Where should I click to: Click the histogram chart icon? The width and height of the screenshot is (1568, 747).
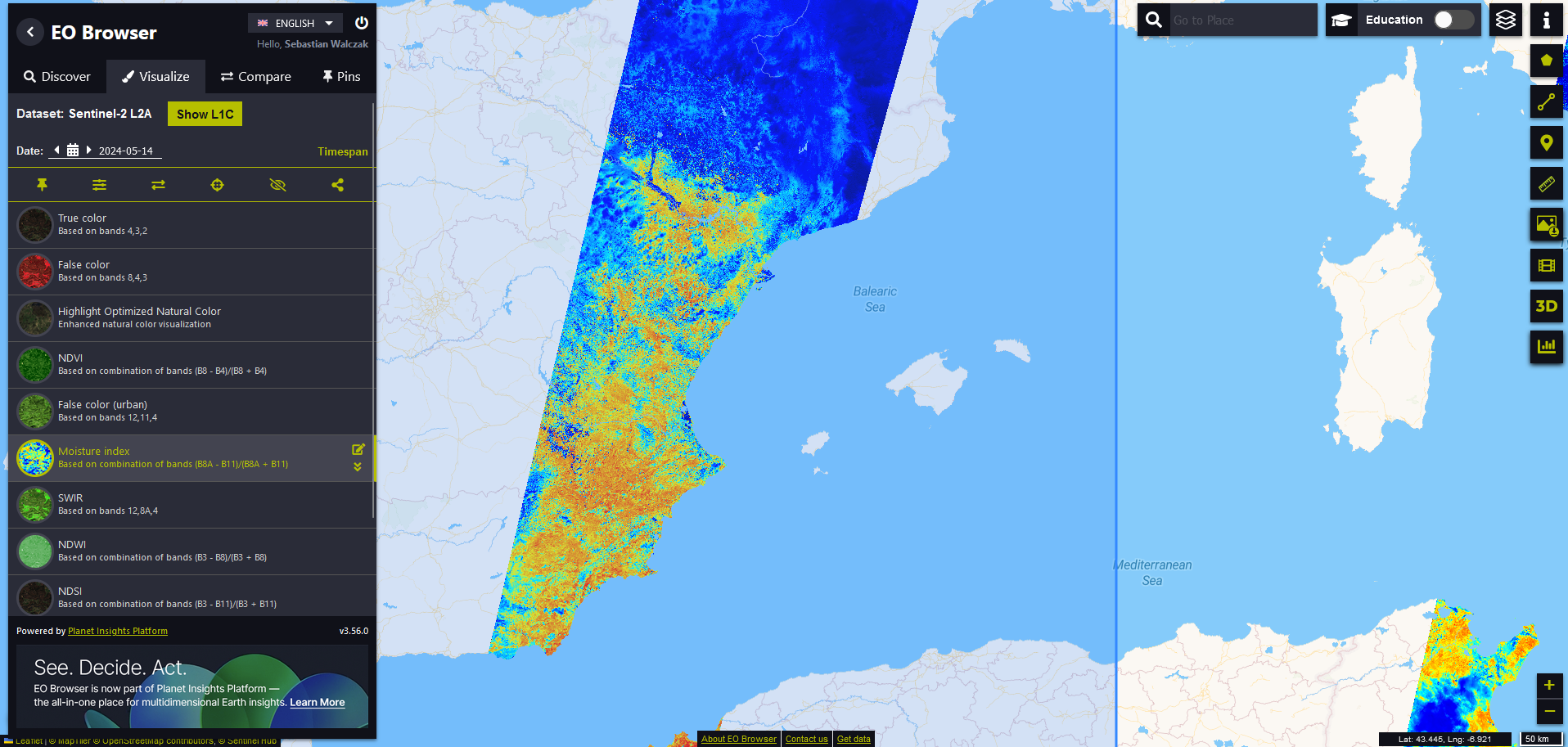1546,347
